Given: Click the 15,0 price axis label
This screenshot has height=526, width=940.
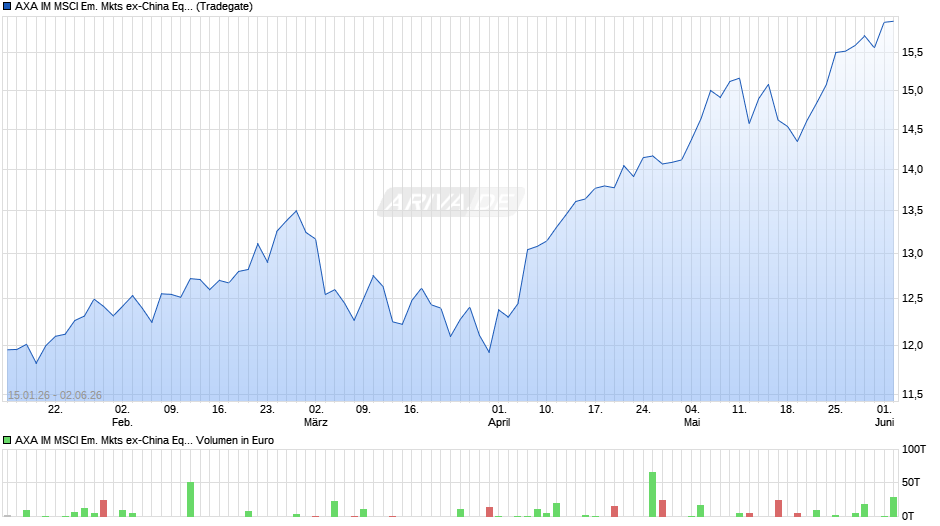Looking at the screenshot, I should tap(912, 91).
